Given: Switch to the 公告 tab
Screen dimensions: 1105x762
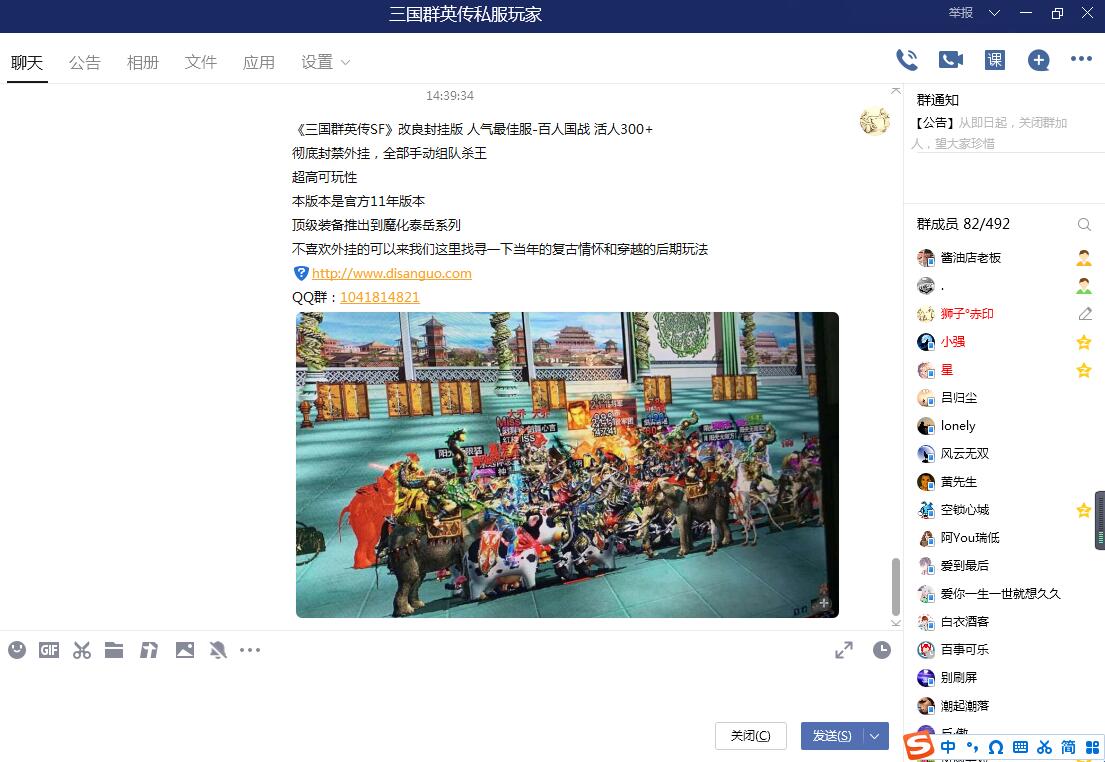Looking at the screenshot, I should 85,62.
